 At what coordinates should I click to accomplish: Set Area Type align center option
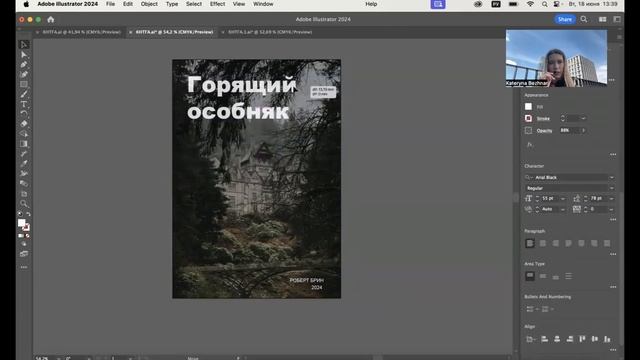(543, 276)
